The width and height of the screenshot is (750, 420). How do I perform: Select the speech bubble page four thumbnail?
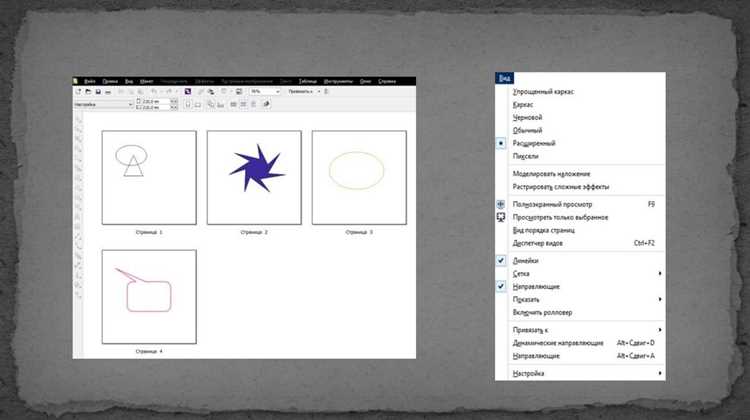click(x=149, y=297)
